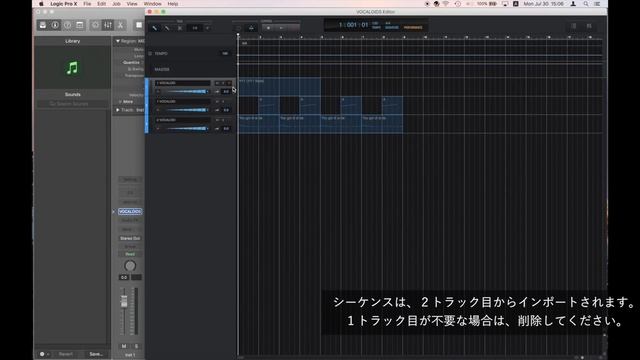Click the pan knob on channel strip

130,266
